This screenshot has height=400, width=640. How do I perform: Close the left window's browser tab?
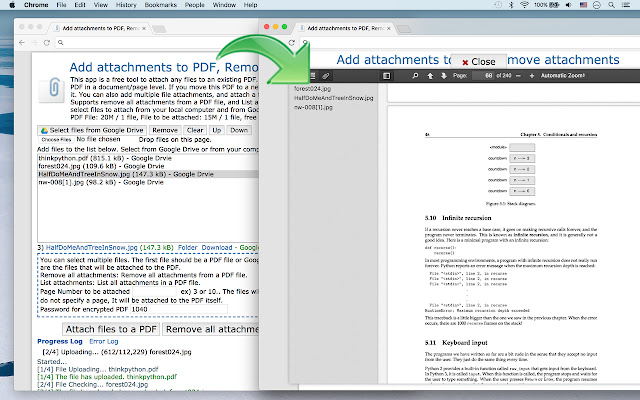point(144,28)
